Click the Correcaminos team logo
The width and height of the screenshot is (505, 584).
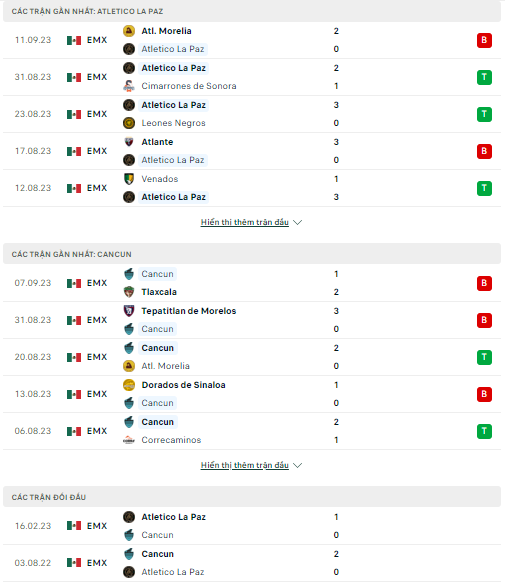[x=129, y=440]
